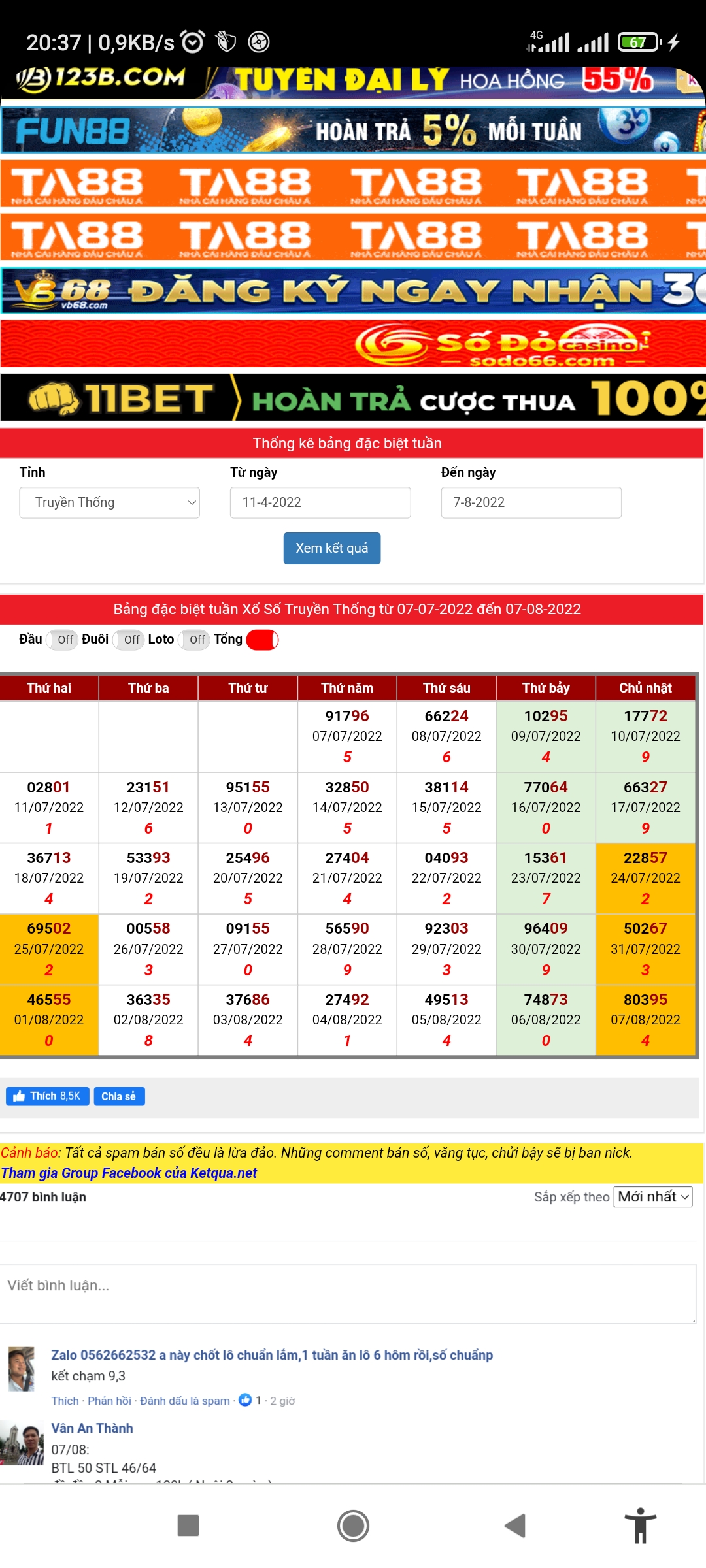The image size is (706, 1568).
Task: Toggle the Đầu switch on
Action: 61,640
